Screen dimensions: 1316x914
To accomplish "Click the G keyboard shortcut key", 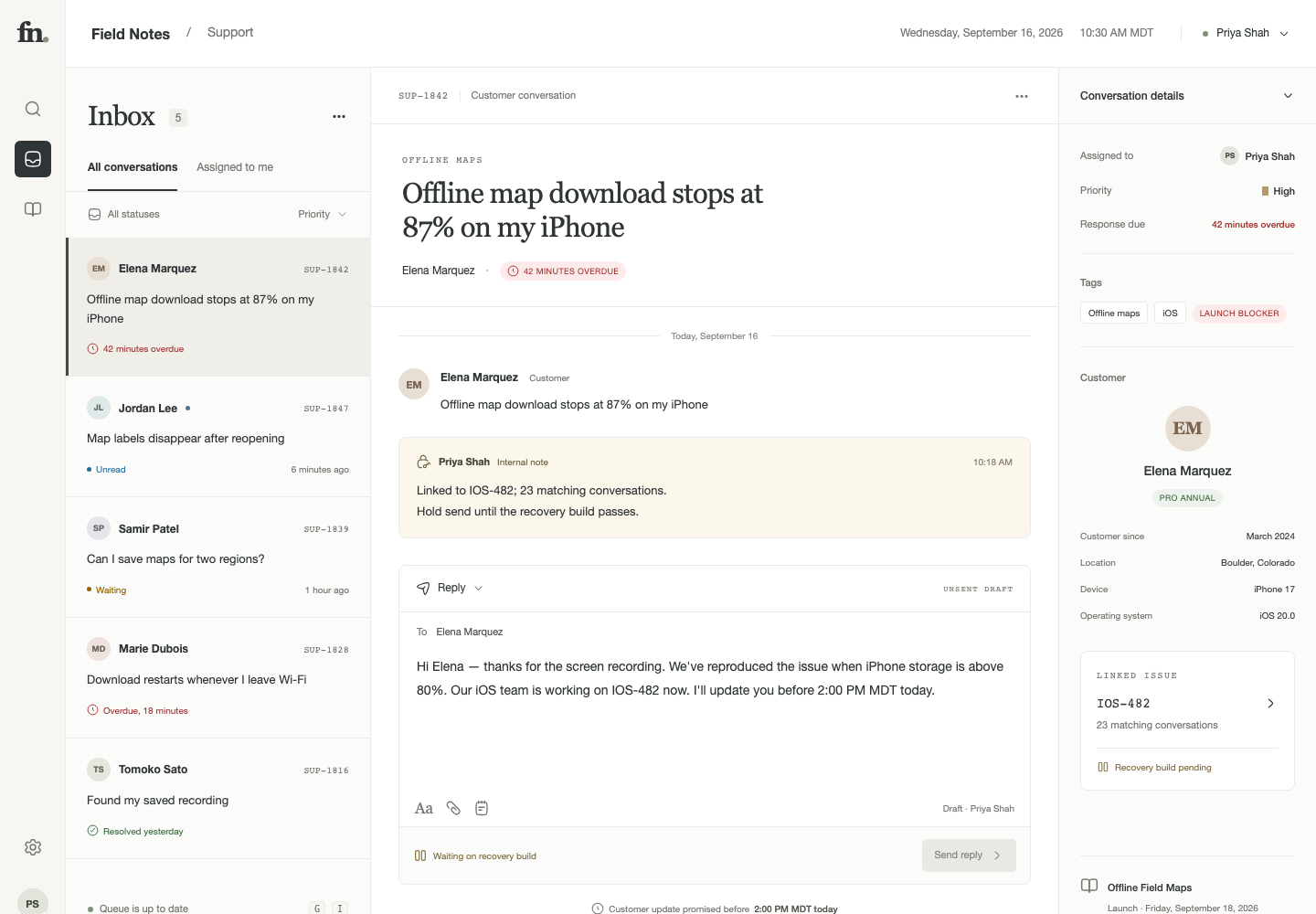I will pyautogui.click(x=317, y=908).
